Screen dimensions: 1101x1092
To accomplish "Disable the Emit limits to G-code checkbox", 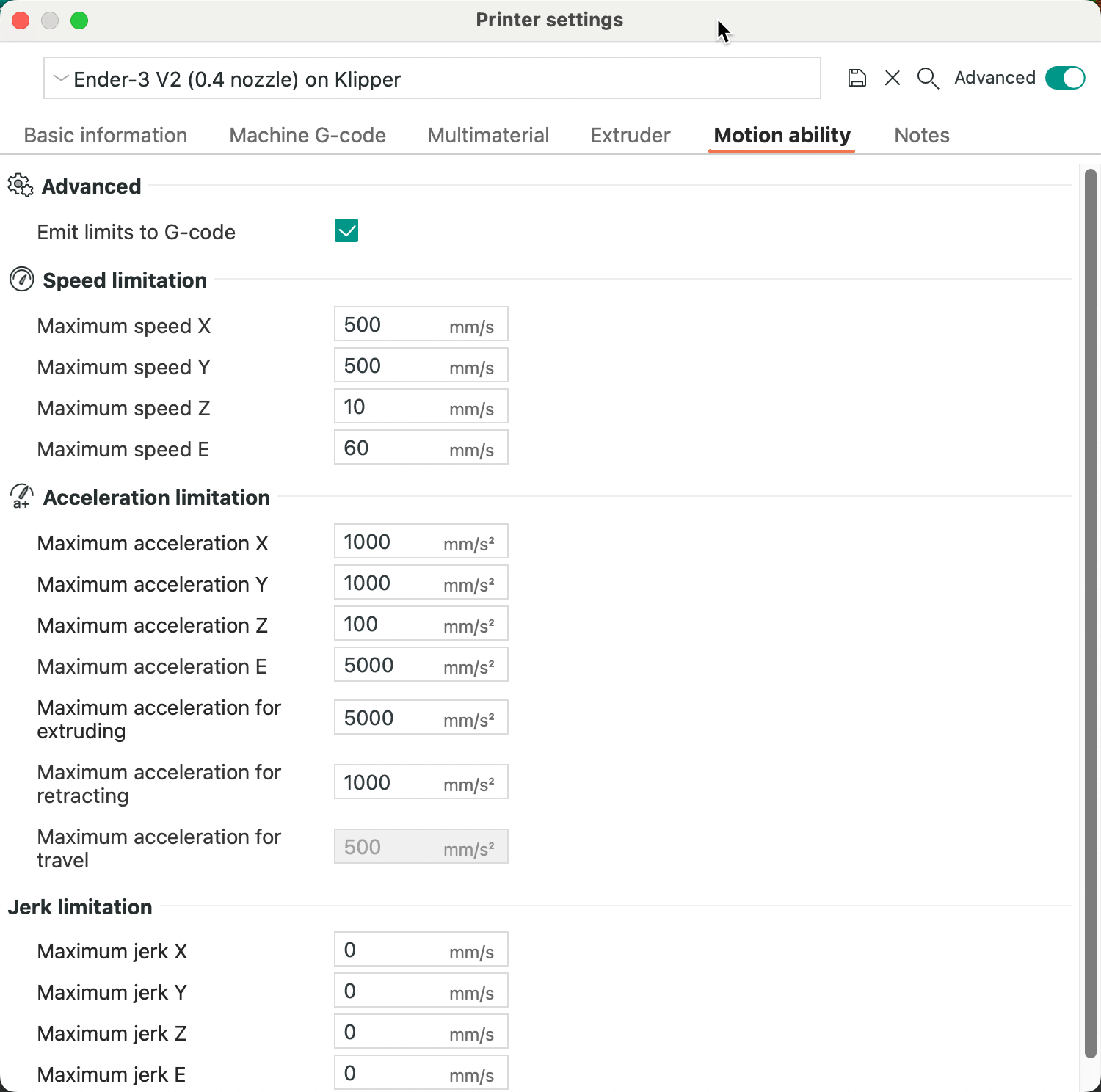I will click(x=346, y=230).
